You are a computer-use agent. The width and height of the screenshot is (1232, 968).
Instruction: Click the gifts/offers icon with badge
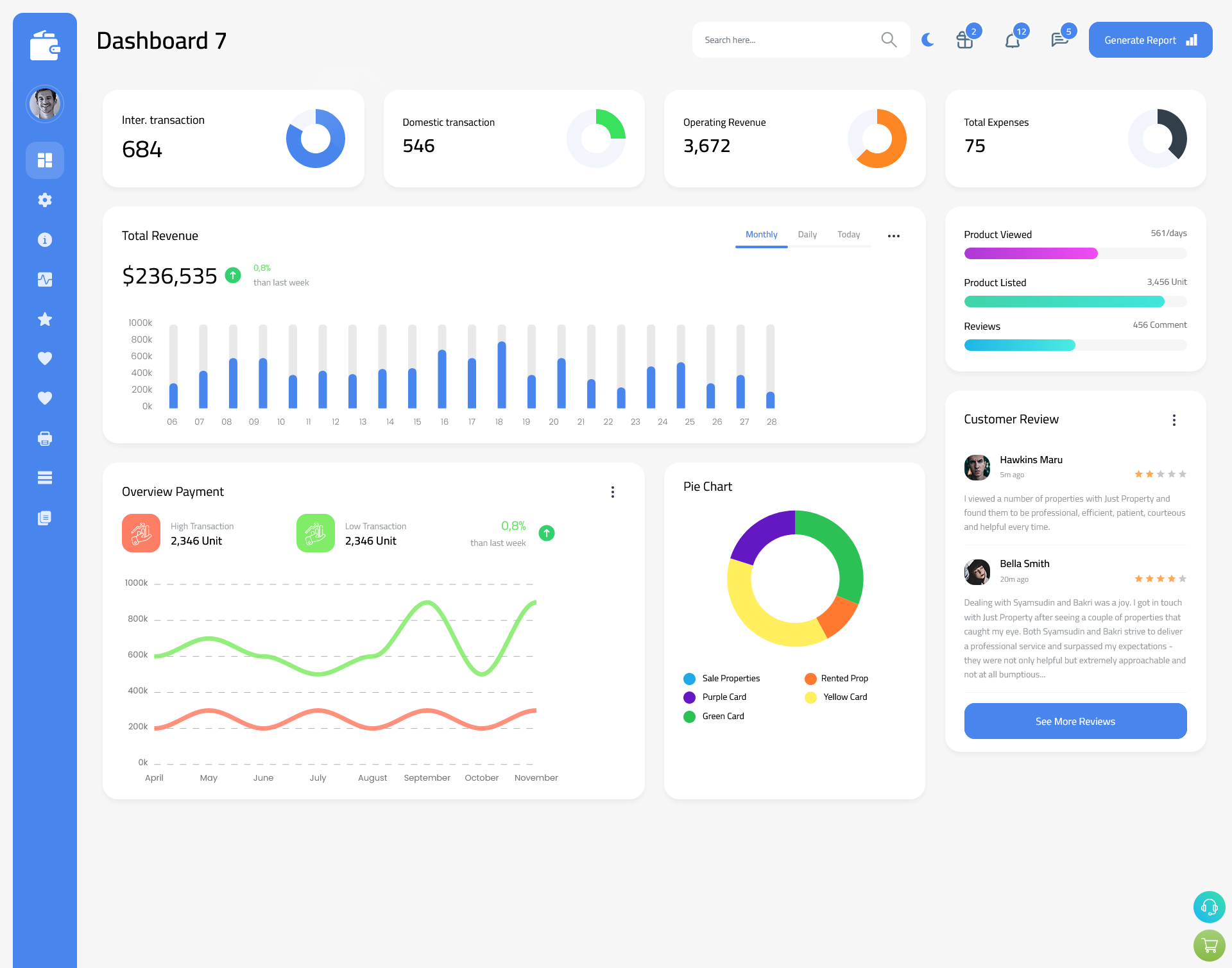coord(962,40)
